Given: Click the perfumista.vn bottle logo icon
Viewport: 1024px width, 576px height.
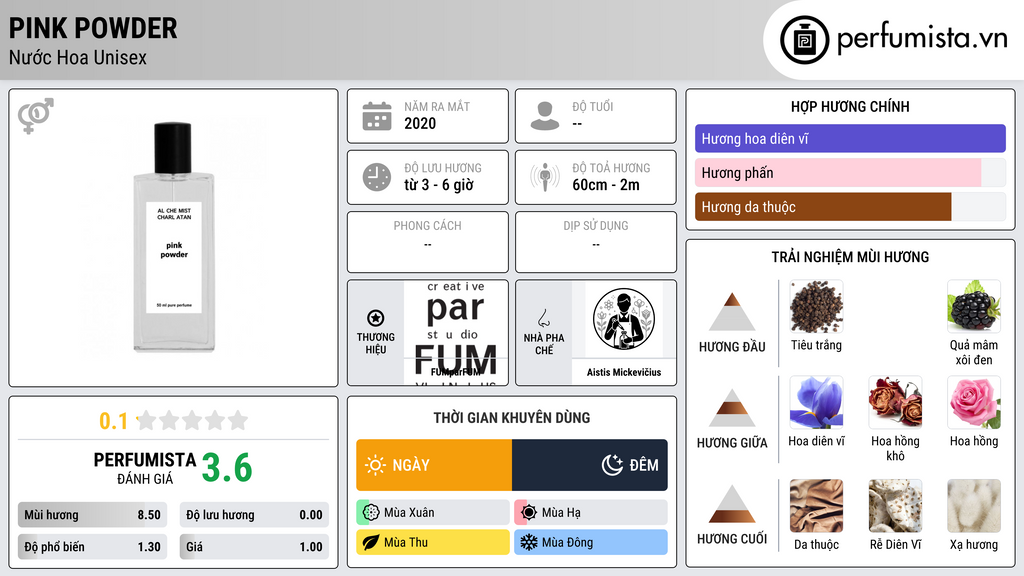Looking at the screenshot, I should coord(805,40).
